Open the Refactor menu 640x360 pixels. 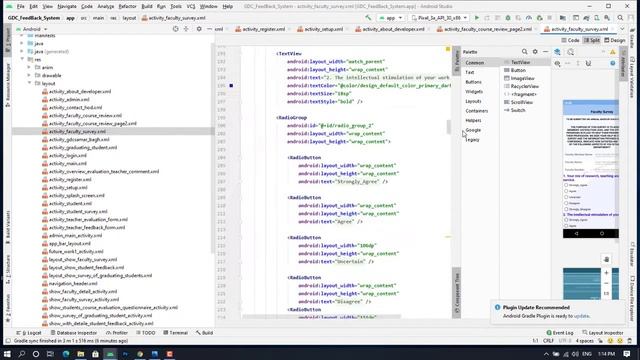click(127, 7)
